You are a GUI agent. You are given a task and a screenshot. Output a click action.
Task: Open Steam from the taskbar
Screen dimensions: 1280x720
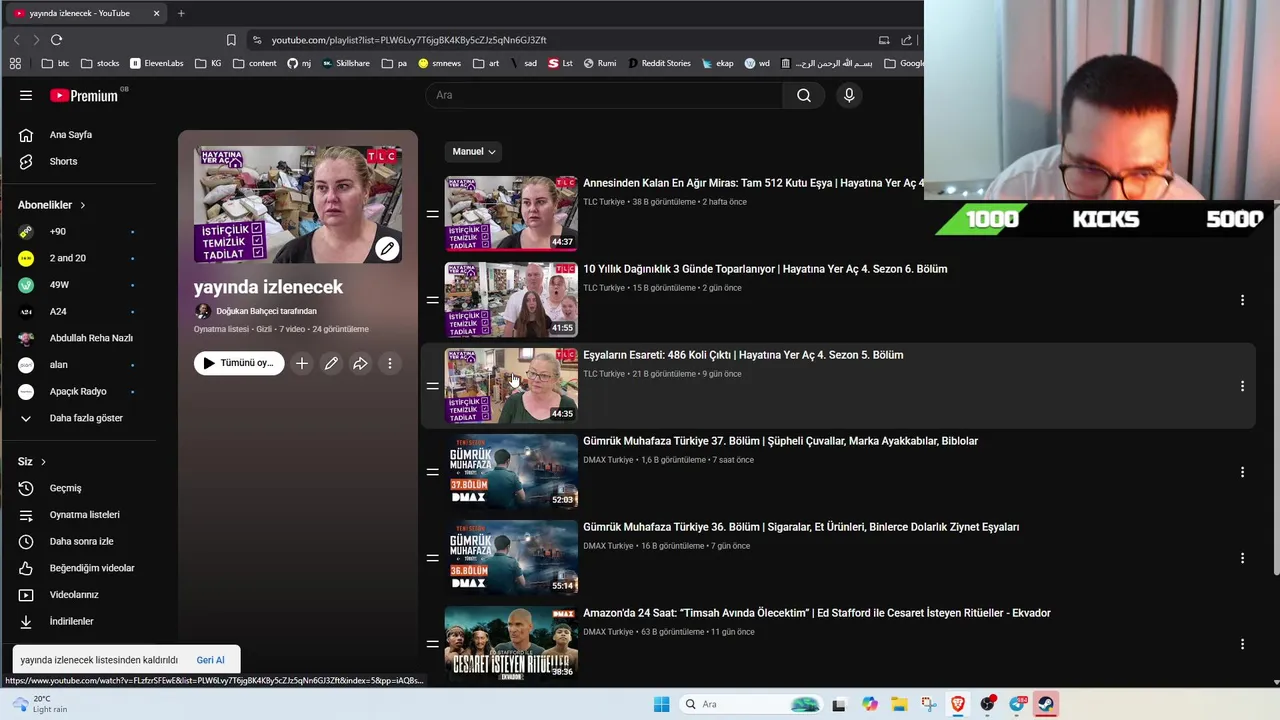1046,704
